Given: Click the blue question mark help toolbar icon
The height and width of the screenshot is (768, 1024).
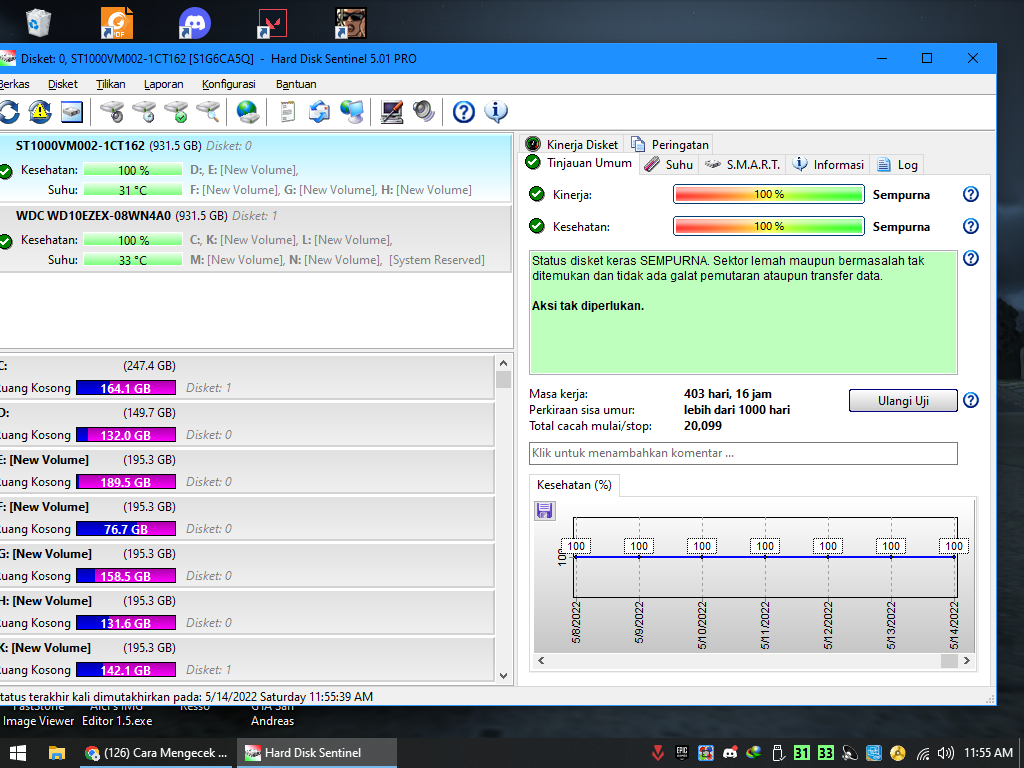Looking at the screenshot, I should pyautogui.click(x=464, y=112).
